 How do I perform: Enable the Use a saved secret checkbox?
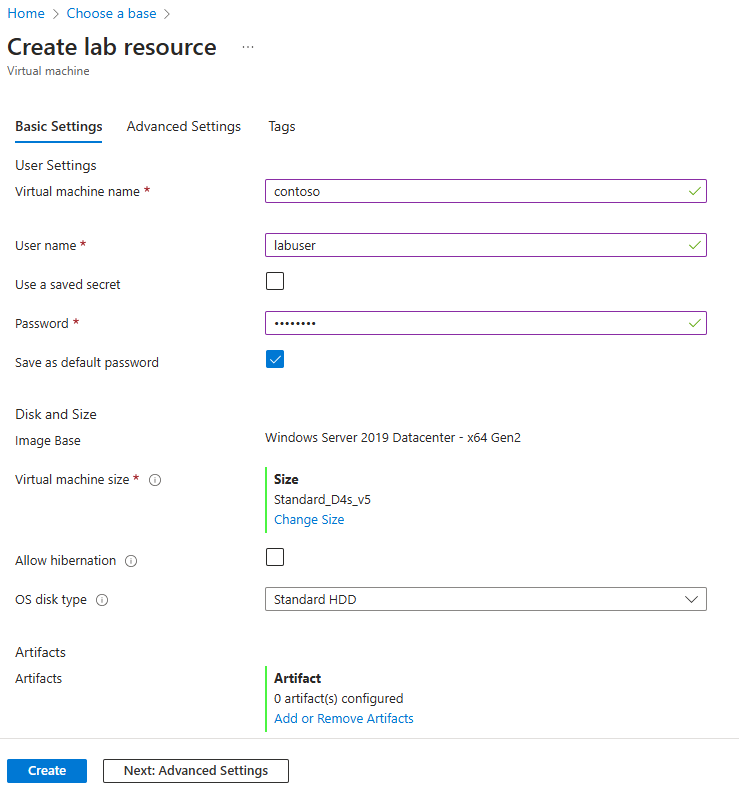(275, 281)
